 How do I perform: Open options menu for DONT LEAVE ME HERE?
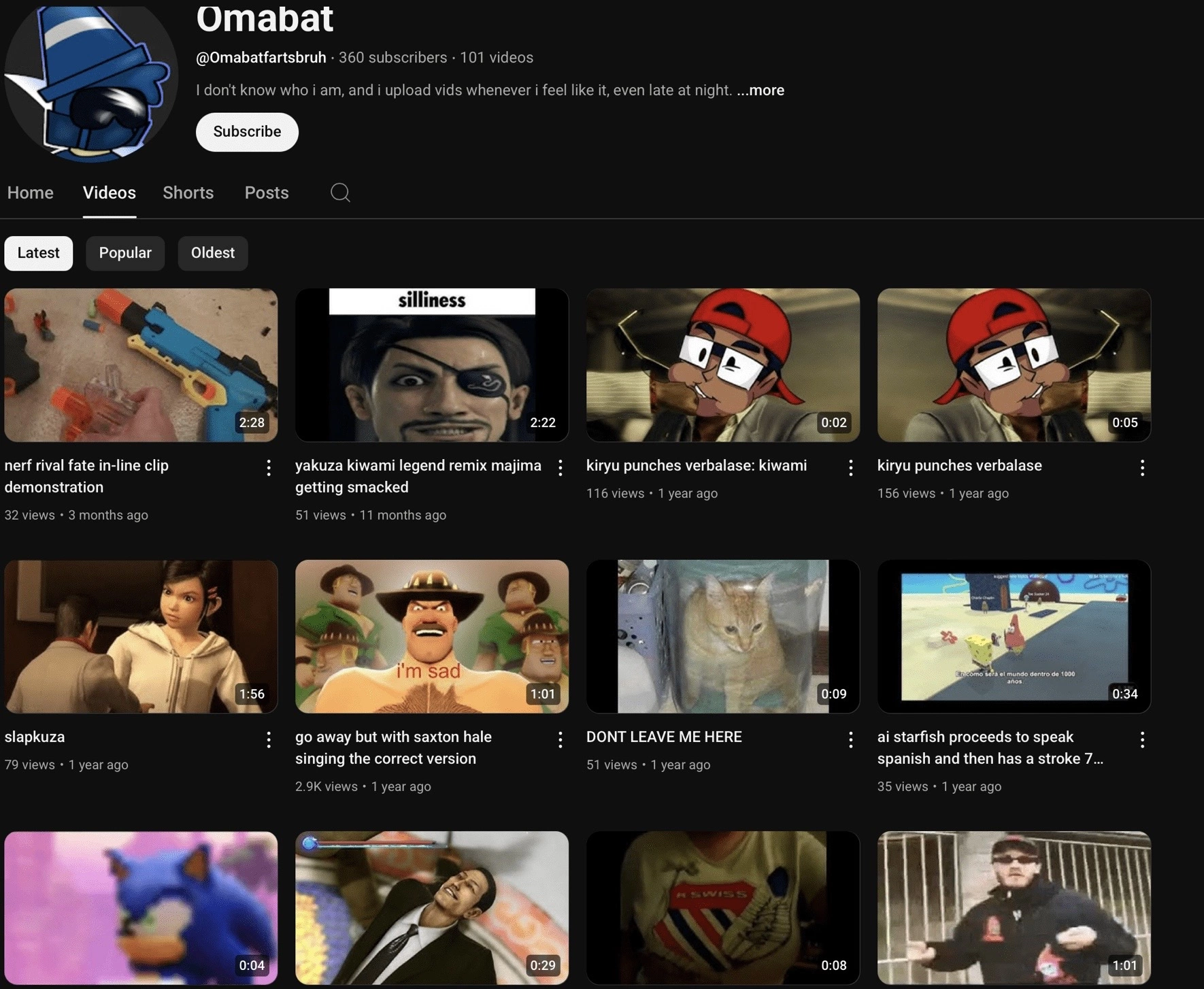coord(850,739)
